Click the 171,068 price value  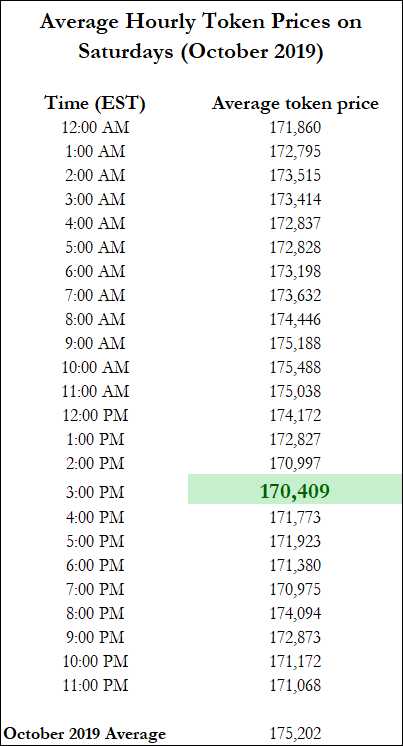[295, 685]
